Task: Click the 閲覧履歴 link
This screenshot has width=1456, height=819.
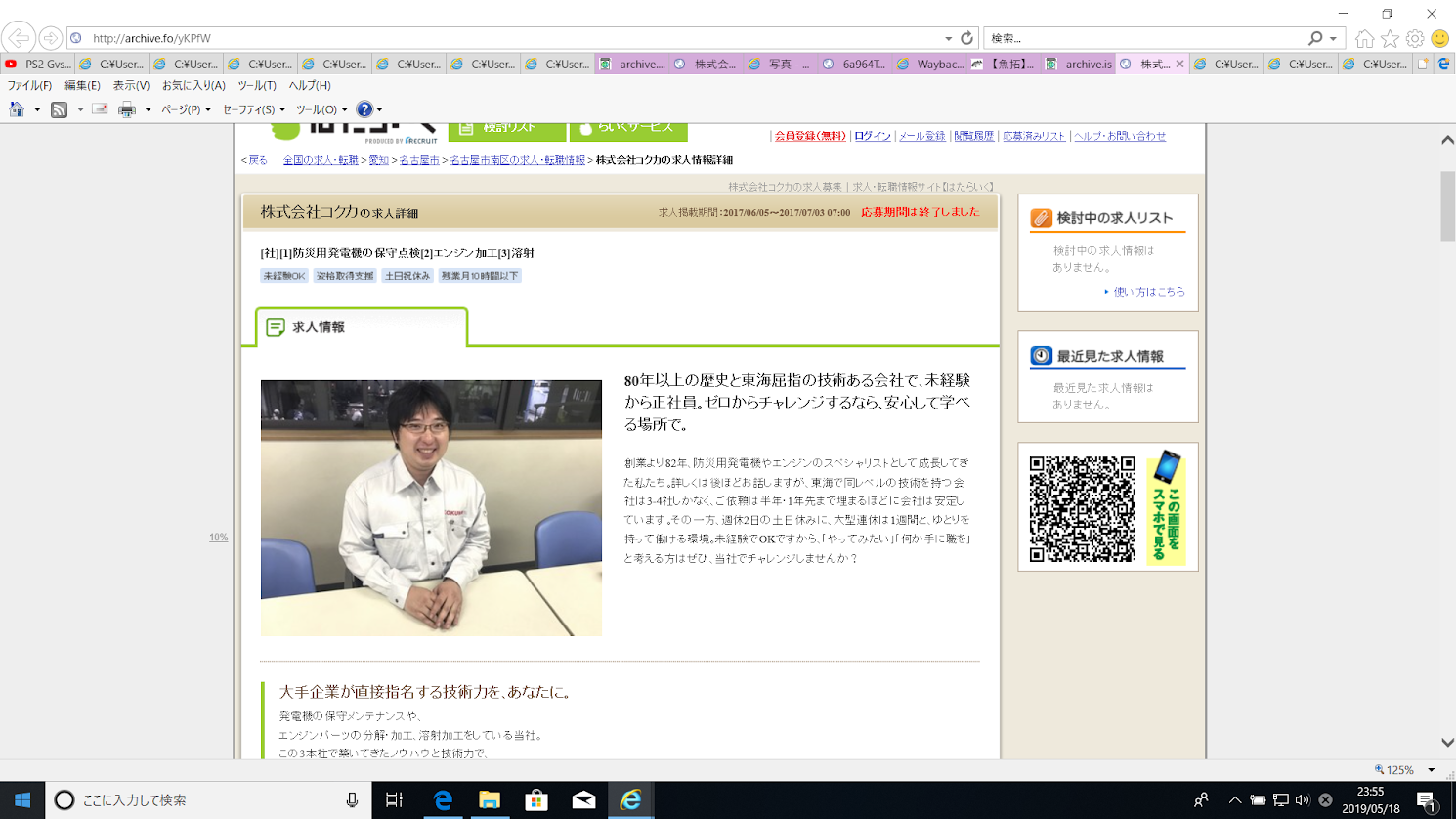Action: tap(973, 136)
